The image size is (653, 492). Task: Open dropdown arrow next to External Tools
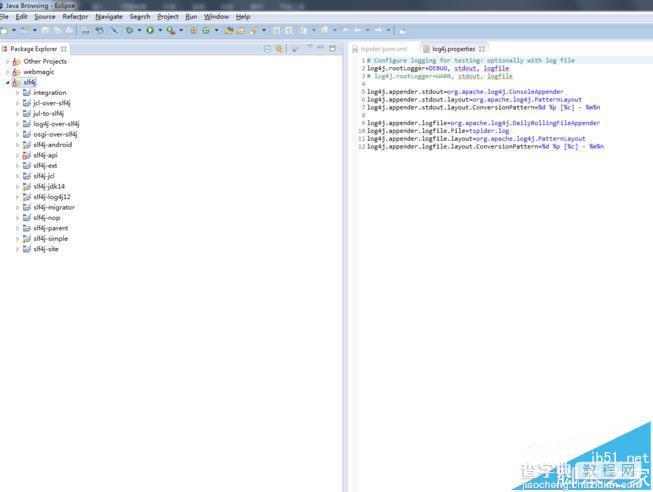pos(181,30)
